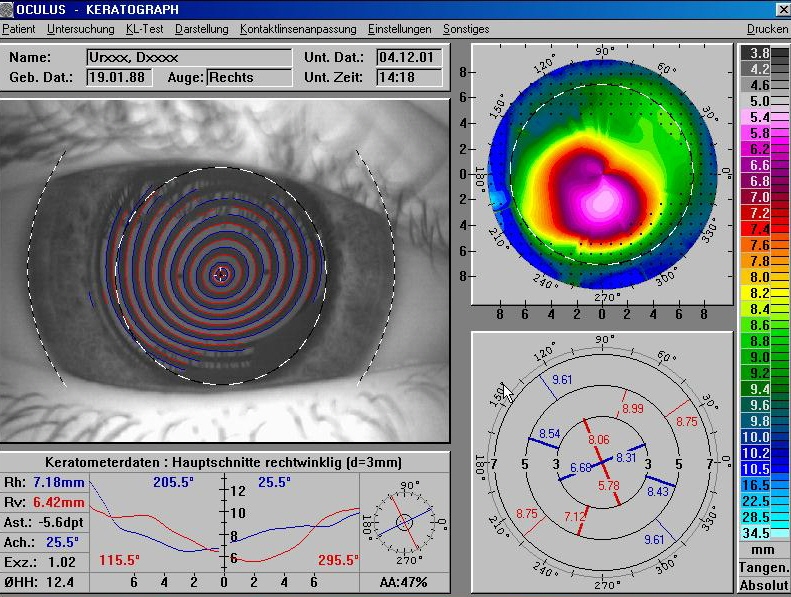Click the Name field Urxxx, Dxxxx
The height and width of the screenshot is (597, 791).
coord(189,58)
